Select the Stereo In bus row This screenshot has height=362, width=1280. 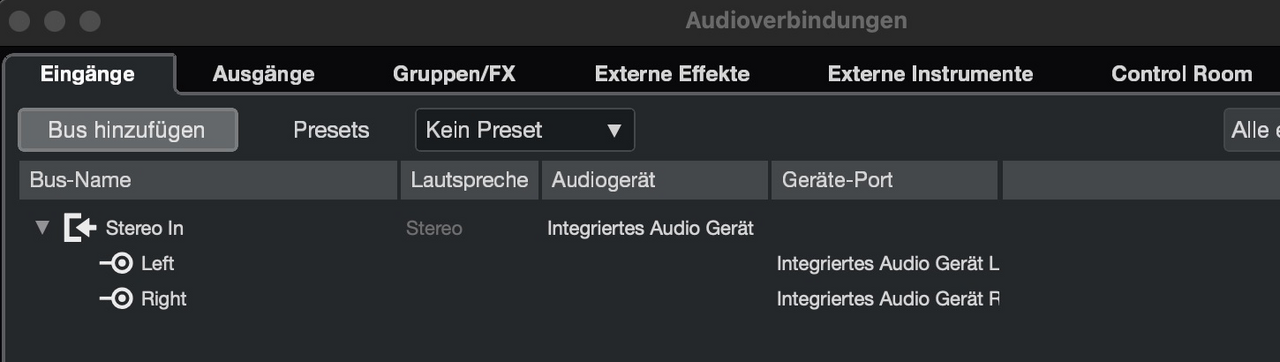tap(640, 228)
